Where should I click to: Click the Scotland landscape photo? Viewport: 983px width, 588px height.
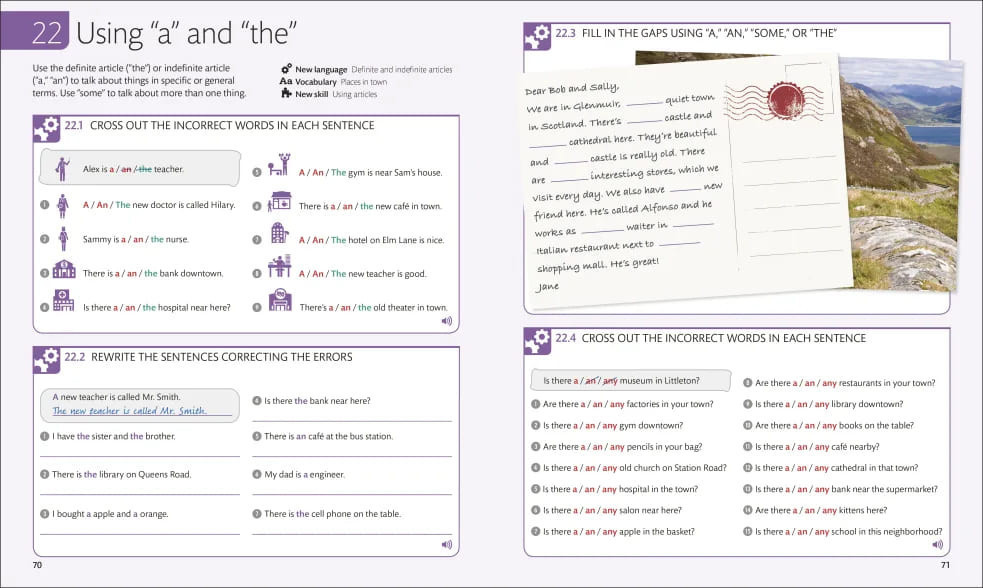point(900,174)
